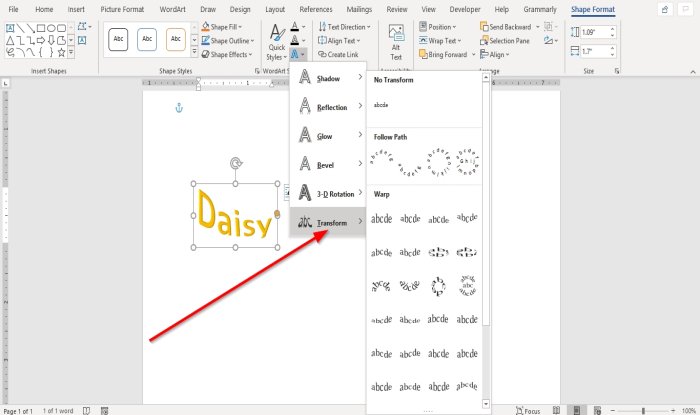Click the object anchor icon on the page

(x=179, y=108)
